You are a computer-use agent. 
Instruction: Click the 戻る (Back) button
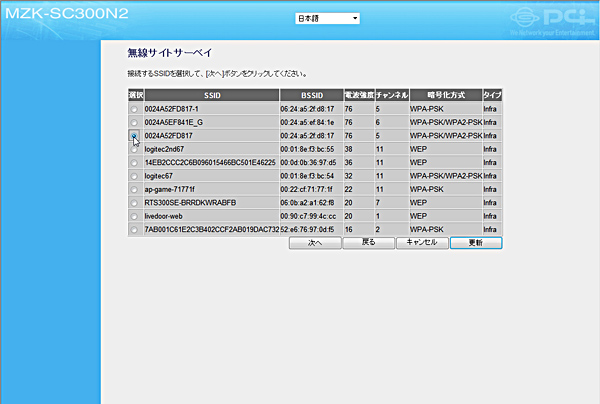368,243
